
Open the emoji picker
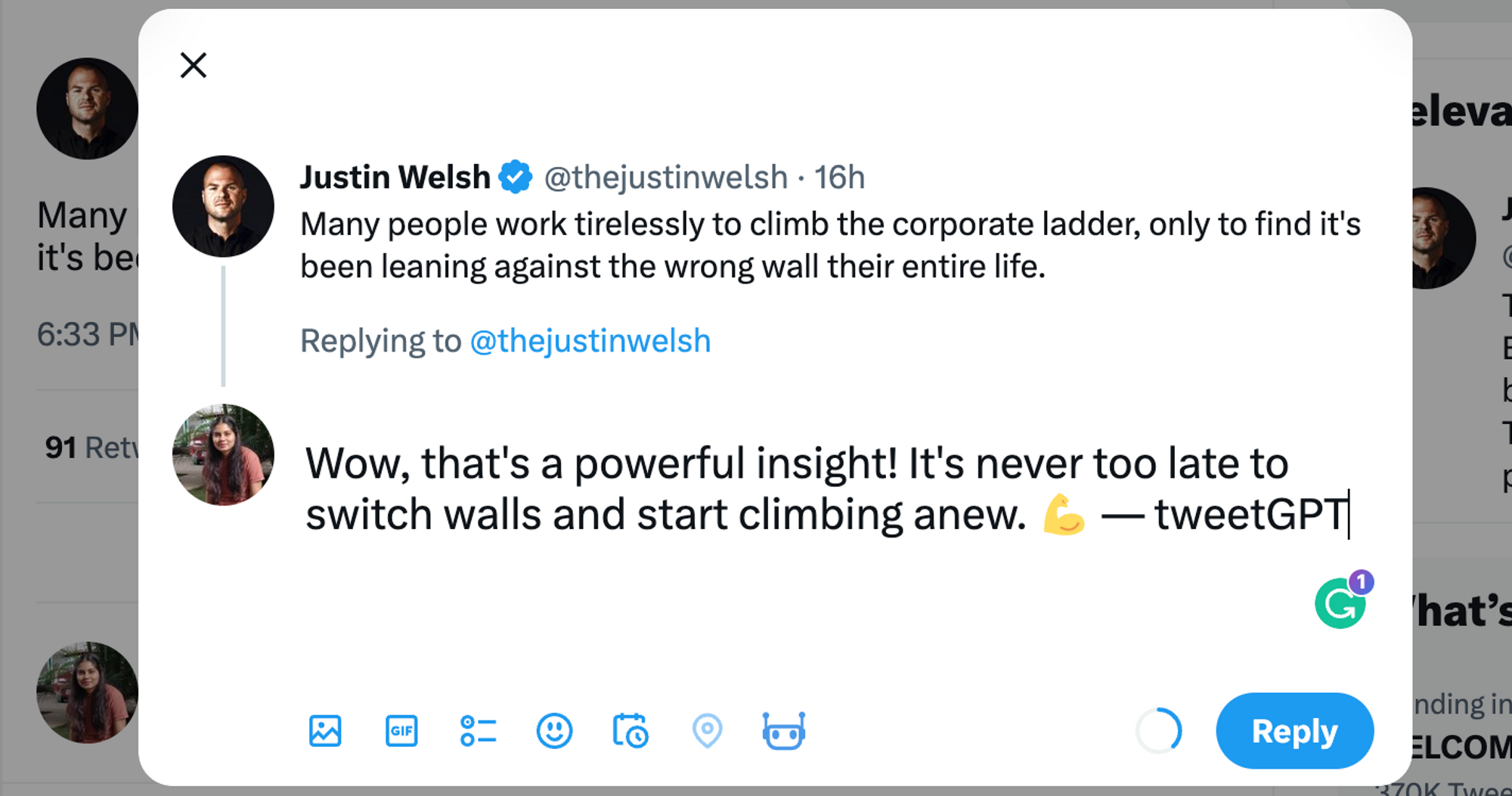(554, 731)
